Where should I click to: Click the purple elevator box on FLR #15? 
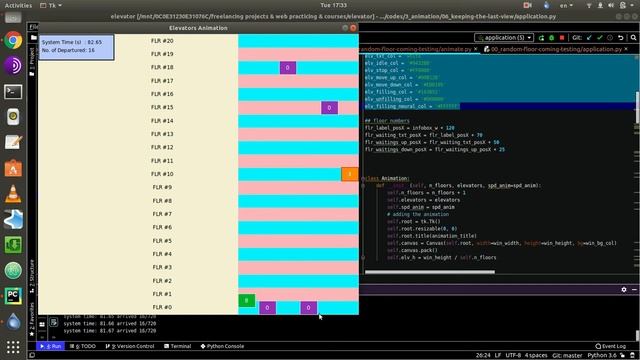tap(329, 108)
